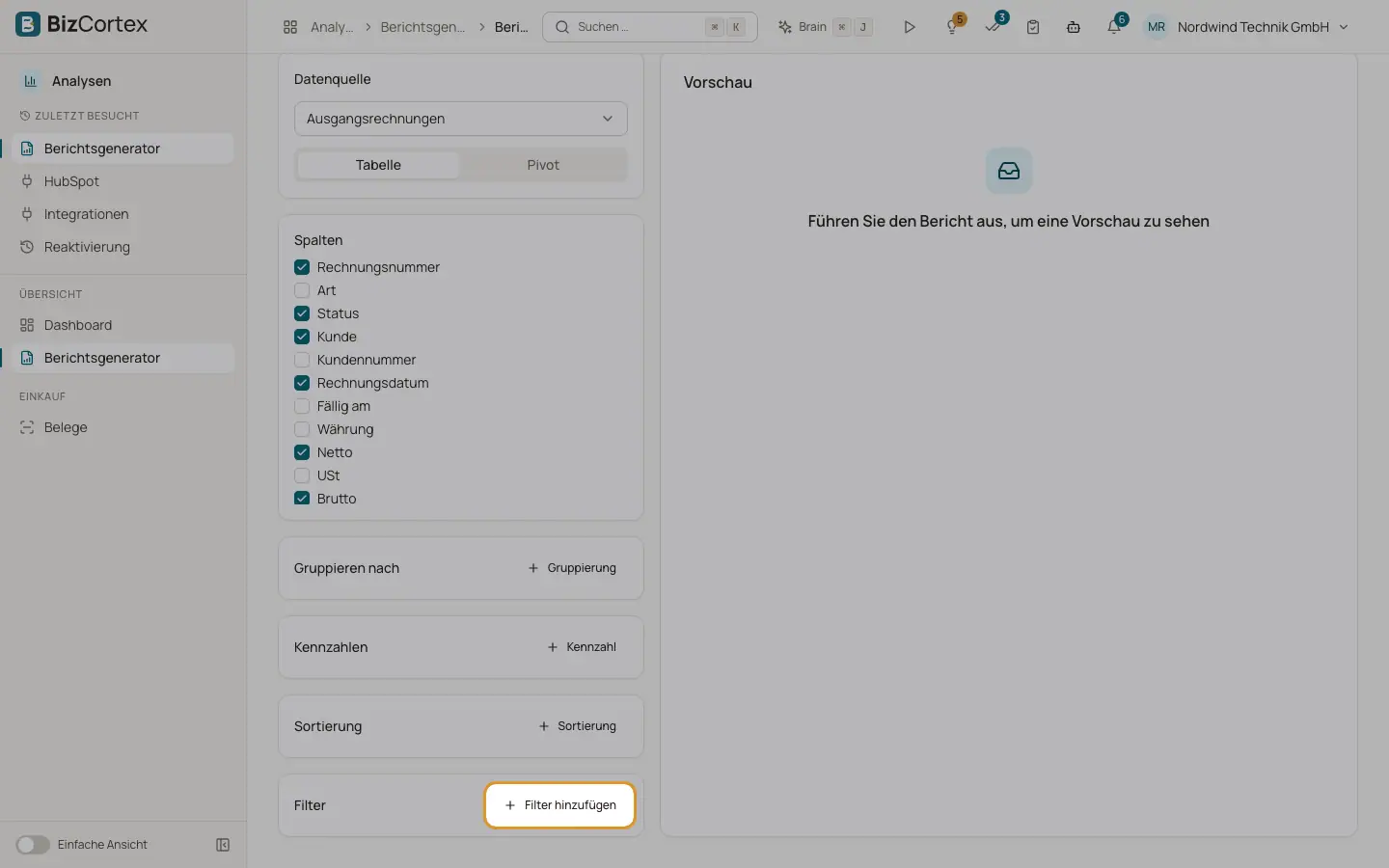This screenshot has width=1389, height=868.
Task: Check the Kundennummer column checkbox
Action: coord(302,360)
